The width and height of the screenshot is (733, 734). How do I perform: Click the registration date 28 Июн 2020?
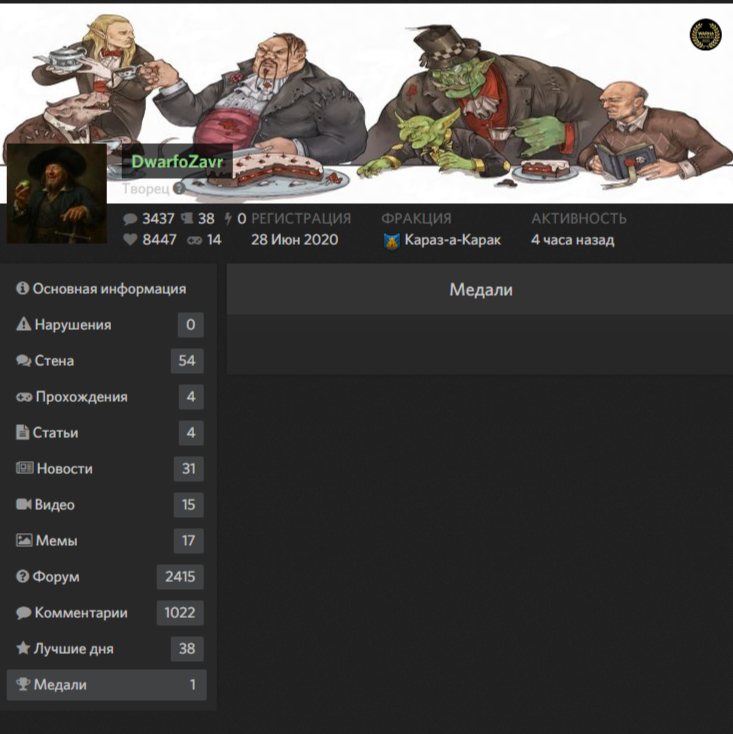coord(294,240)
